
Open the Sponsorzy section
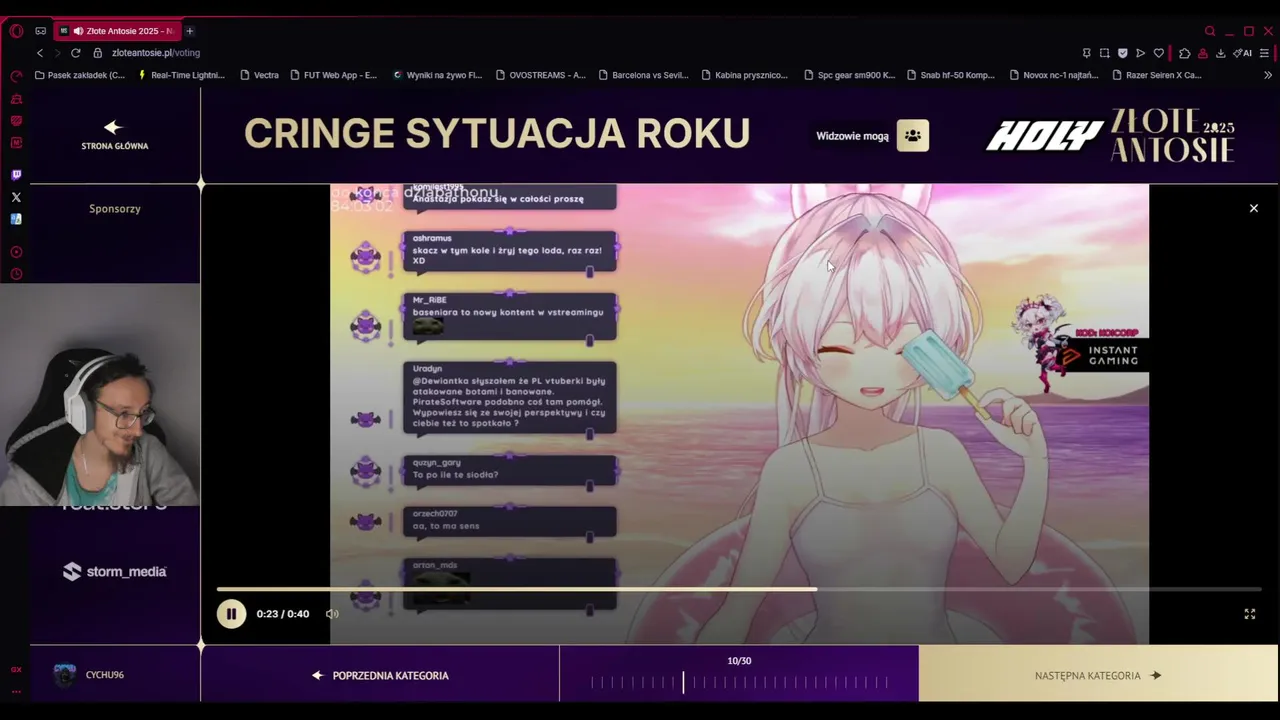(114, 209)
